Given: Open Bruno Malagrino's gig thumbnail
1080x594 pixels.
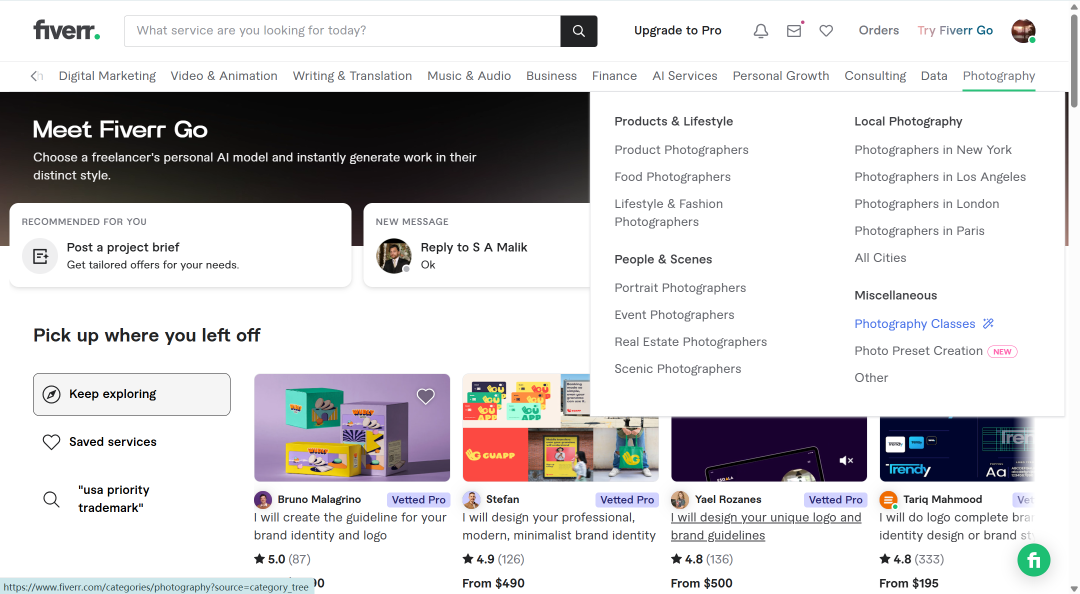Looking at the screenshot, I should click(352, 427).
